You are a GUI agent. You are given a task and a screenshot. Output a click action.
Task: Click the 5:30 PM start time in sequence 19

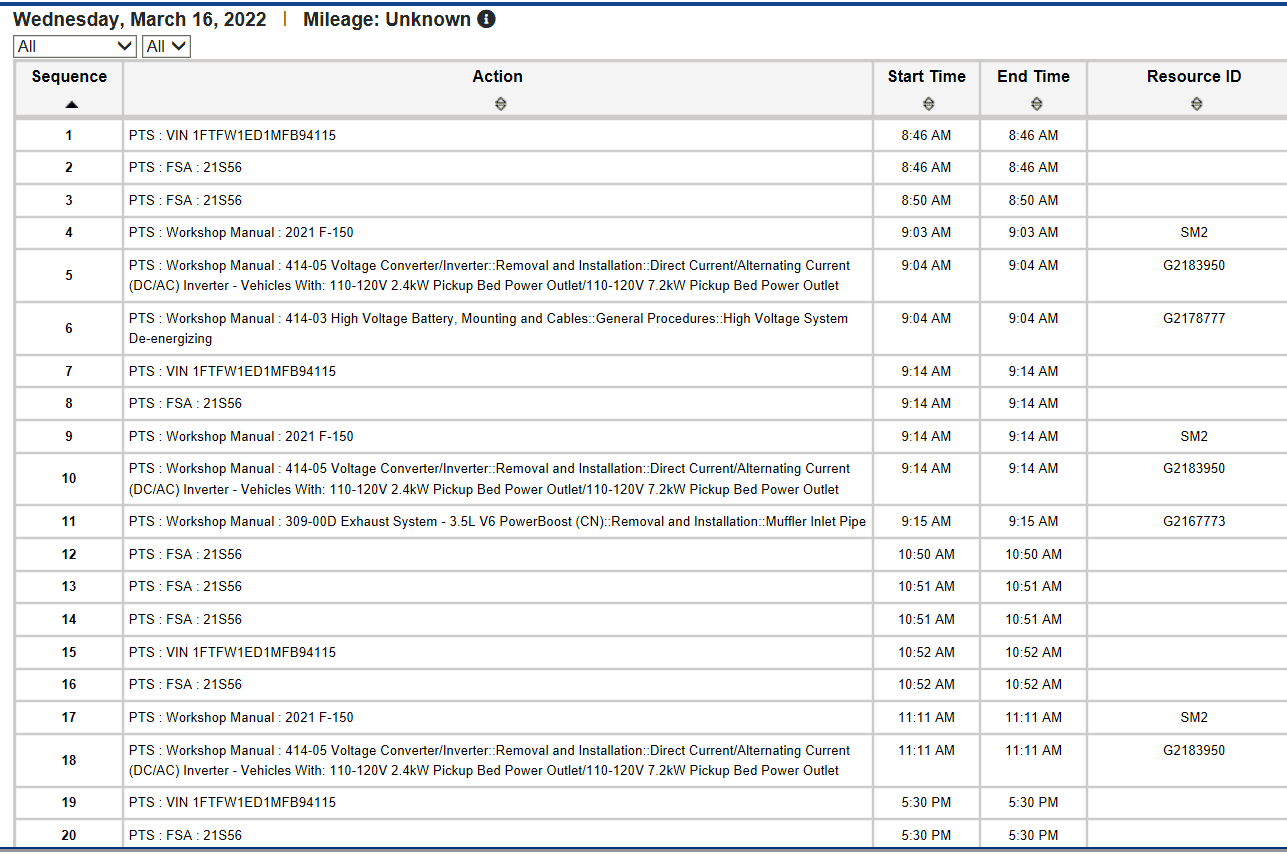[x=926, y=802]
